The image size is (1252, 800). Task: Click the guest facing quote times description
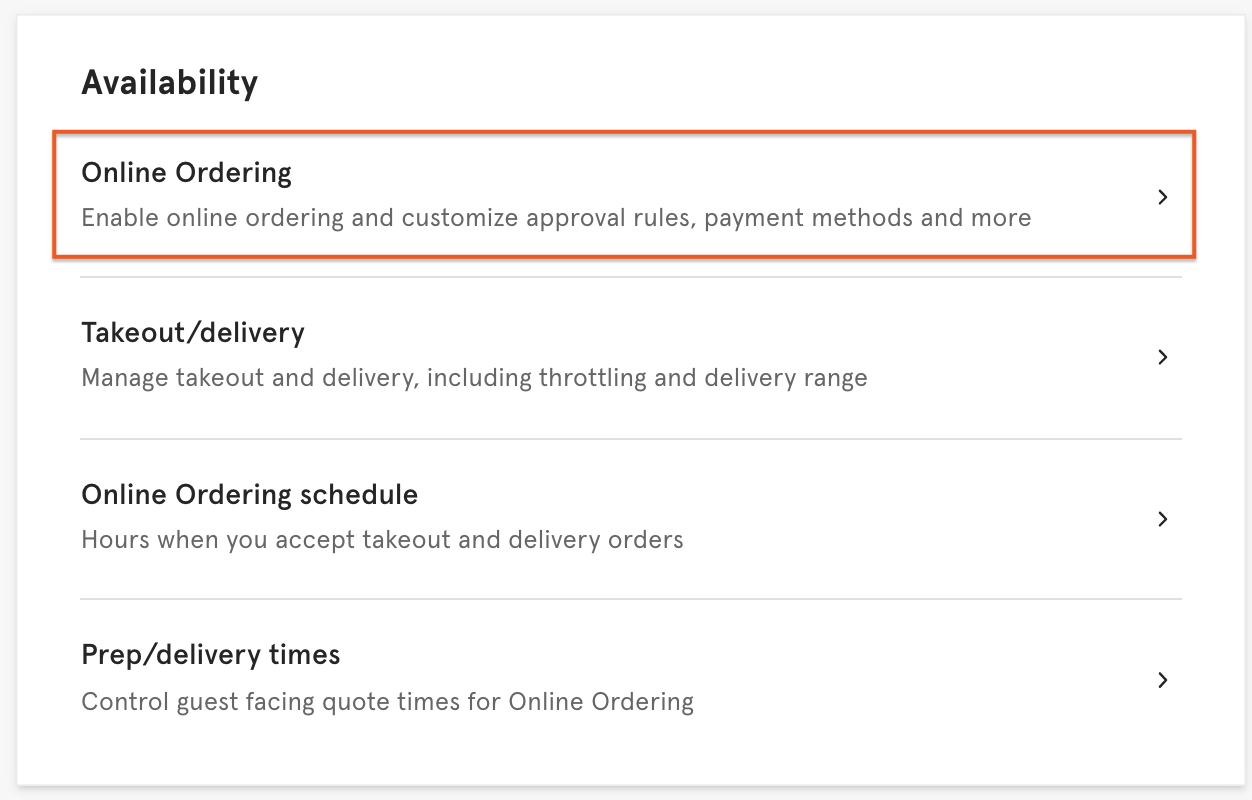387,701
